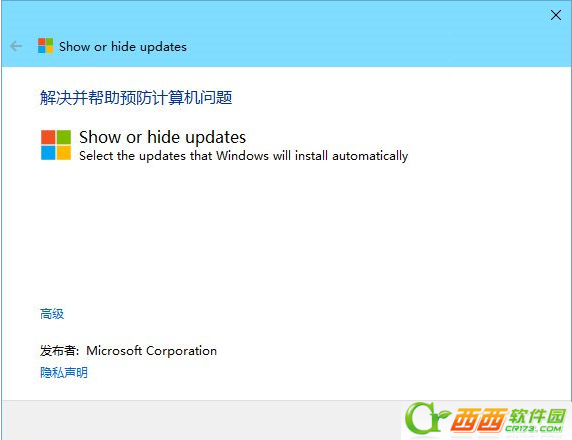
Task: Click the red tile of the large logo
Action: click(48, 137)
